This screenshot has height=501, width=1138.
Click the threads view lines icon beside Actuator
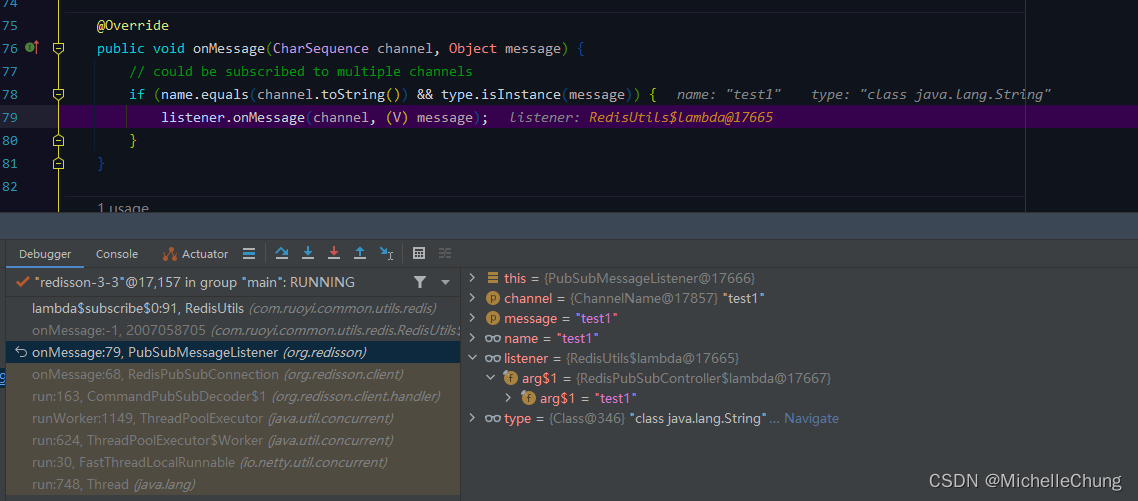point(249,253)
